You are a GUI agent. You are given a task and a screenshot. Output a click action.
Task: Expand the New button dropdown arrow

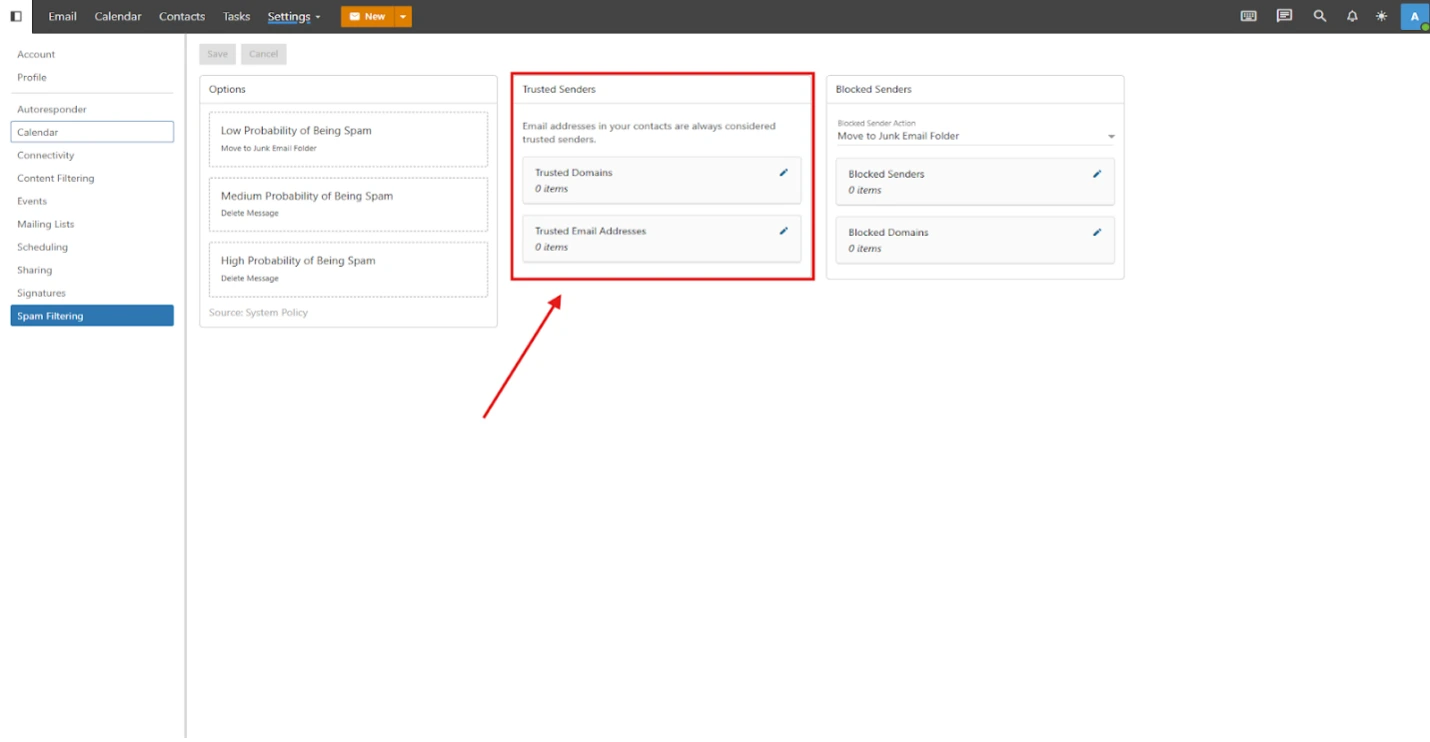tap(402, 16)
